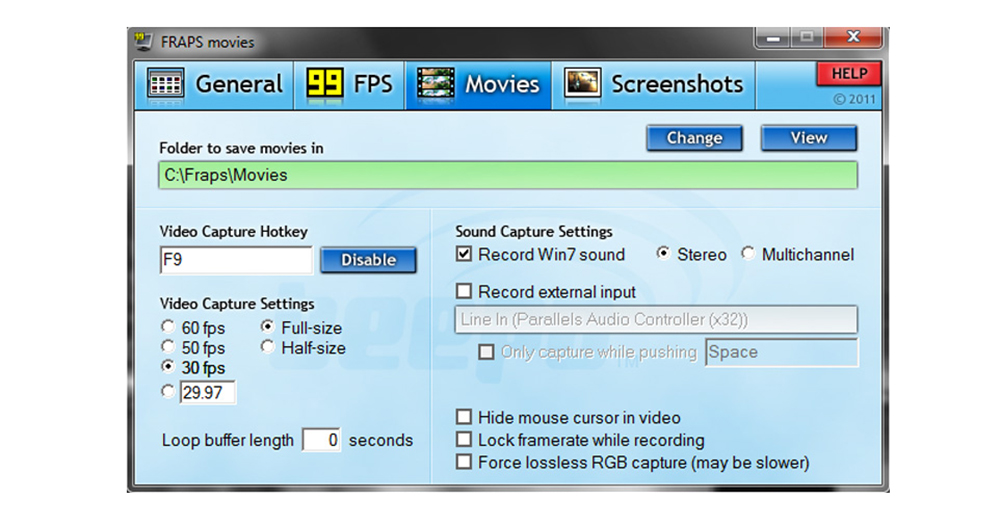
Task: Enable Record external input
Action: [x=464, y=291]
